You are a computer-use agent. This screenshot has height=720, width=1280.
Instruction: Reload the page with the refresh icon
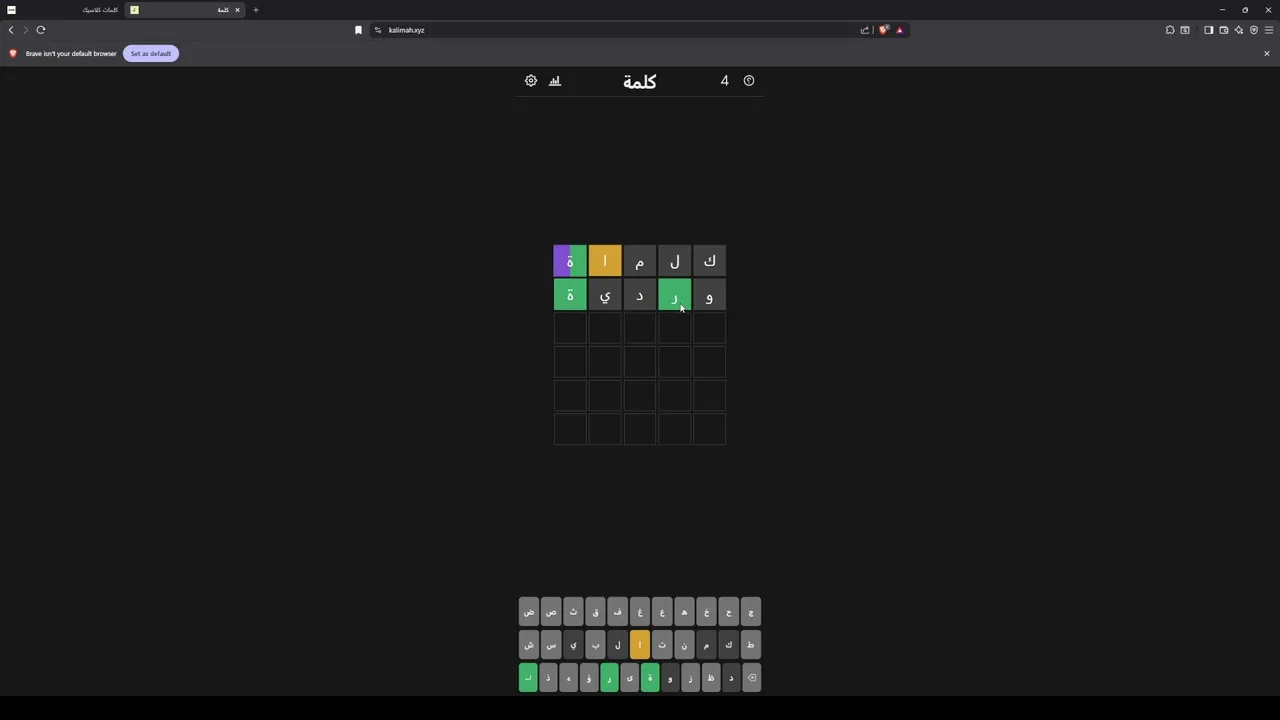tap(41, 30)
